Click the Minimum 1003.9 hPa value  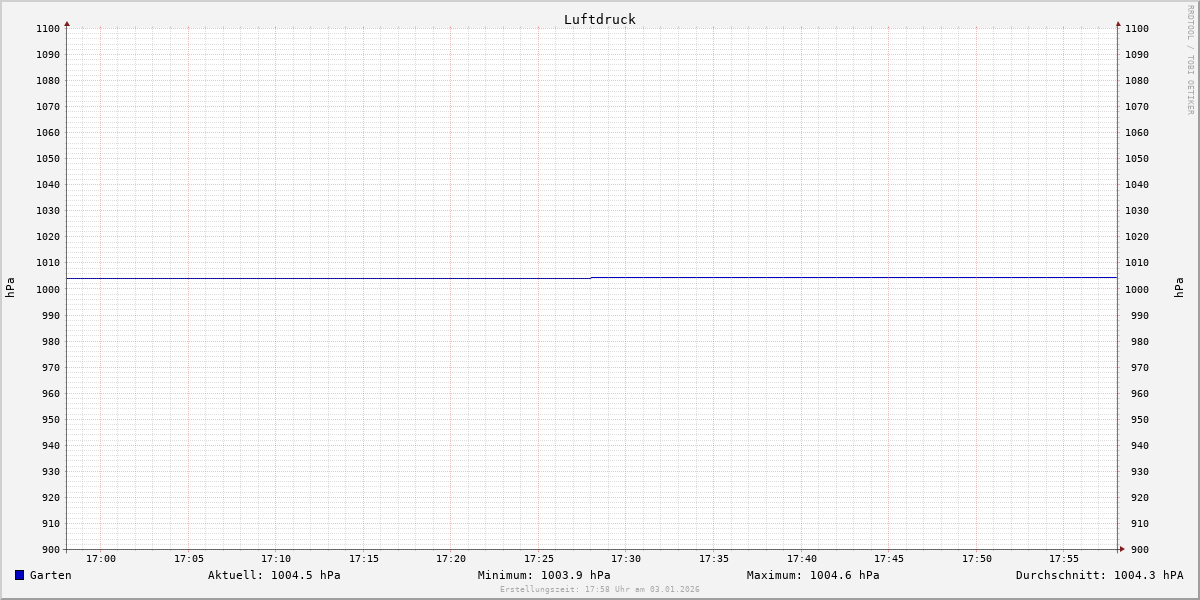click(x=544, y=575)
